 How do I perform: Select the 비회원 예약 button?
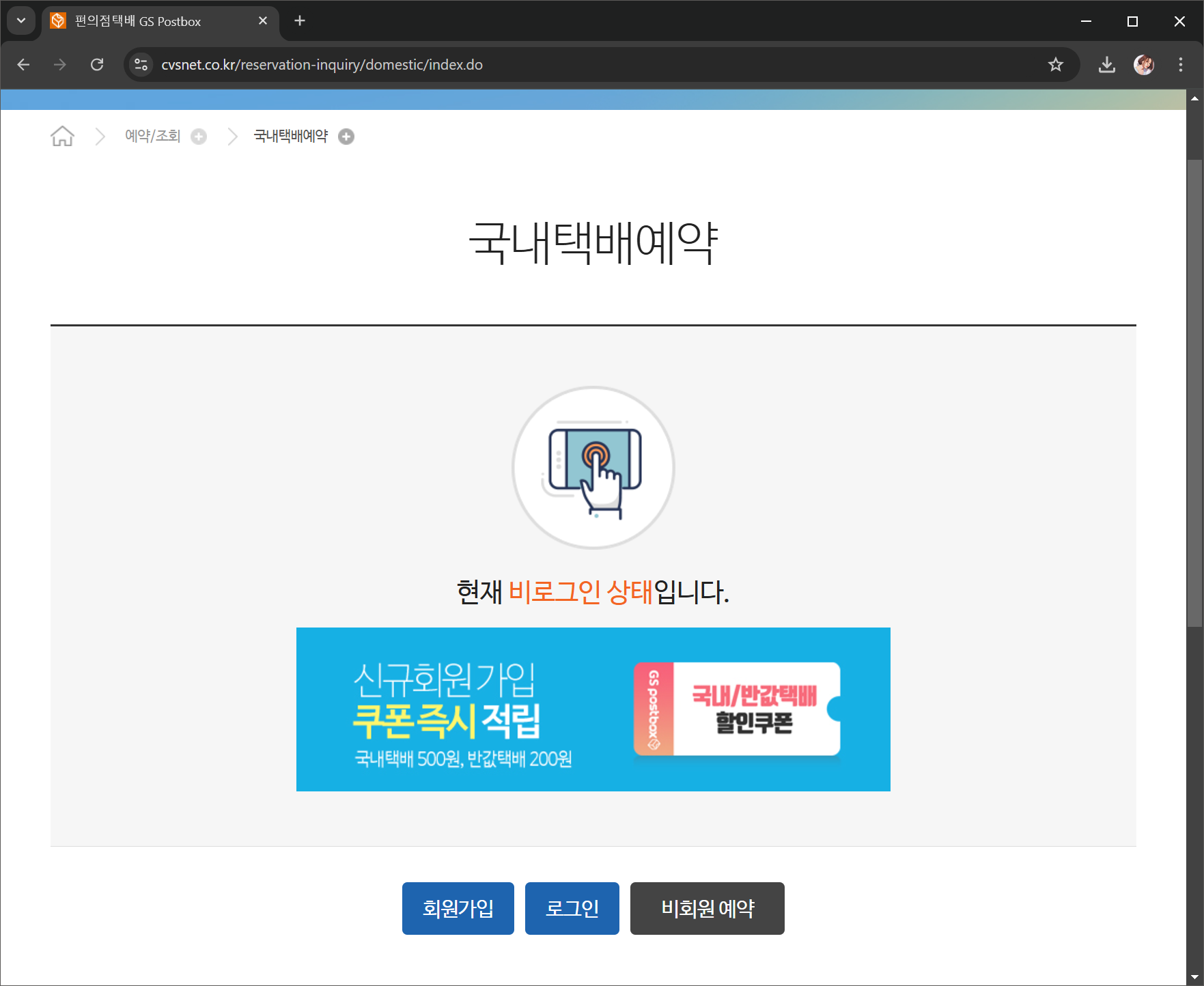(x=708, y=908)
